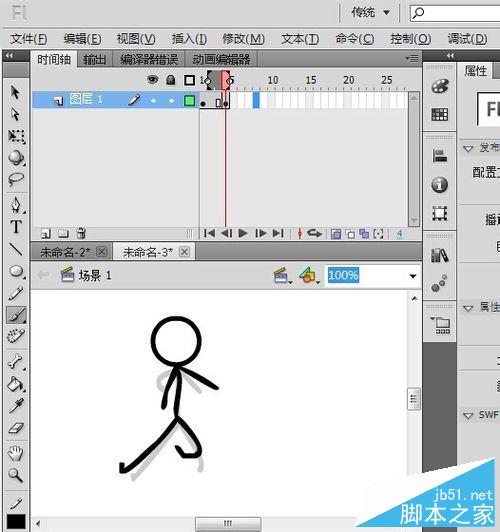The height and width of the screenshot is (532, 500).
Task: Open the Swatches grid panel icon
Action: 440,114
